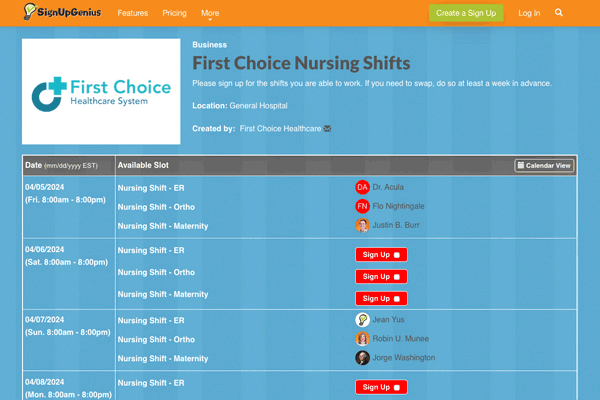Sign up for 04/06 Maternity shift

coord(381,298)
